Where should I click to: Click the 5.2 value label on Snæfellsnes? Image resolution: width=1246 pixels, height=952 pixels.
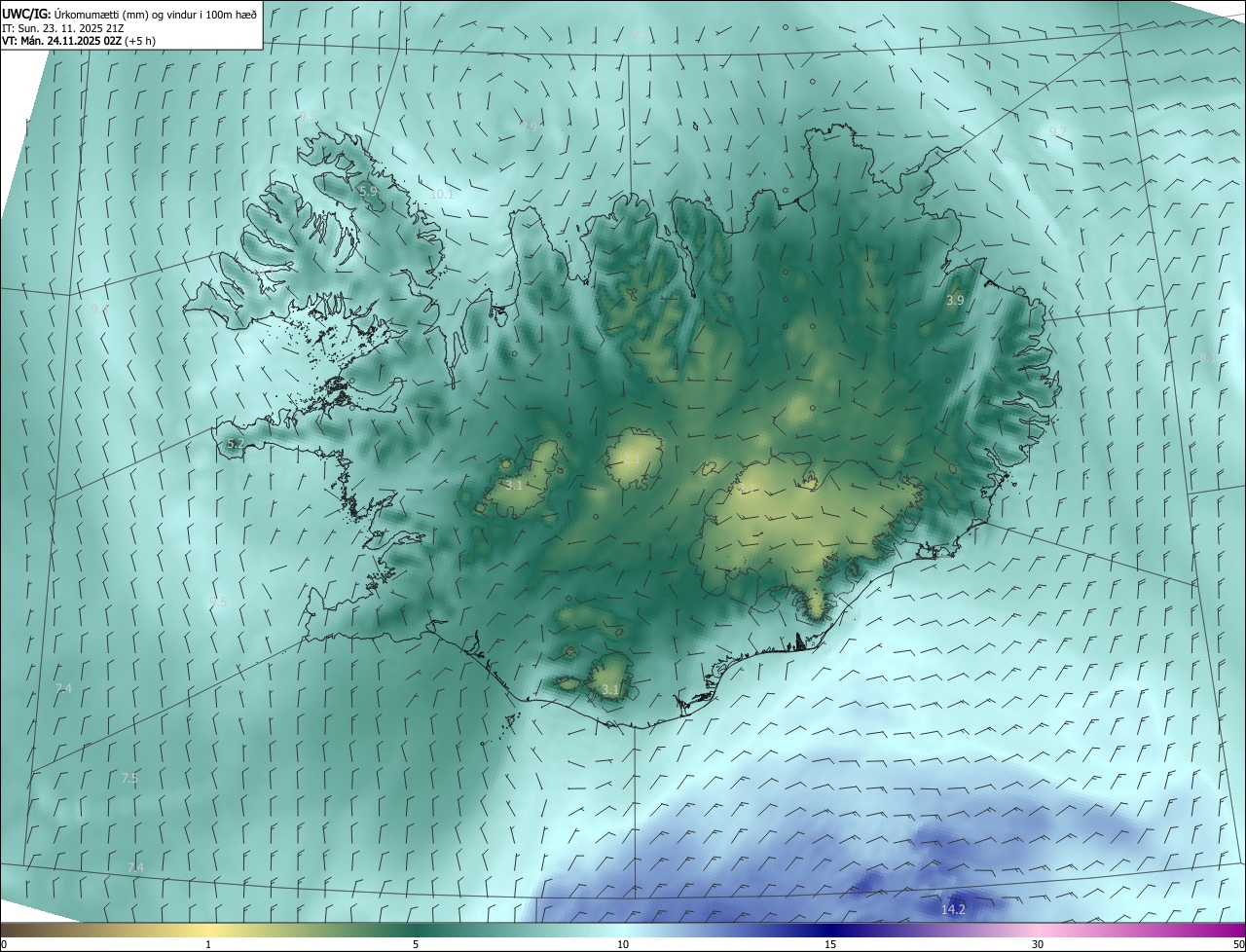pos(236,443)
